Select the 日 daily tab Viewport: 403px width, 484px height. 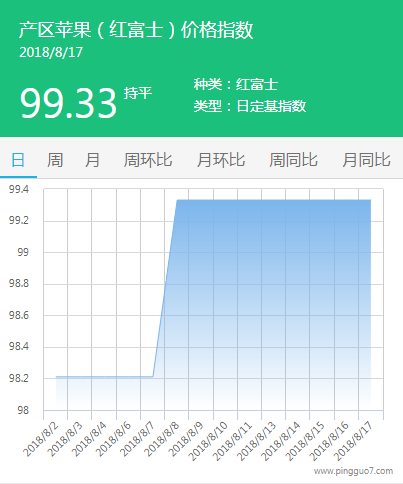click(x=18, y=160)
